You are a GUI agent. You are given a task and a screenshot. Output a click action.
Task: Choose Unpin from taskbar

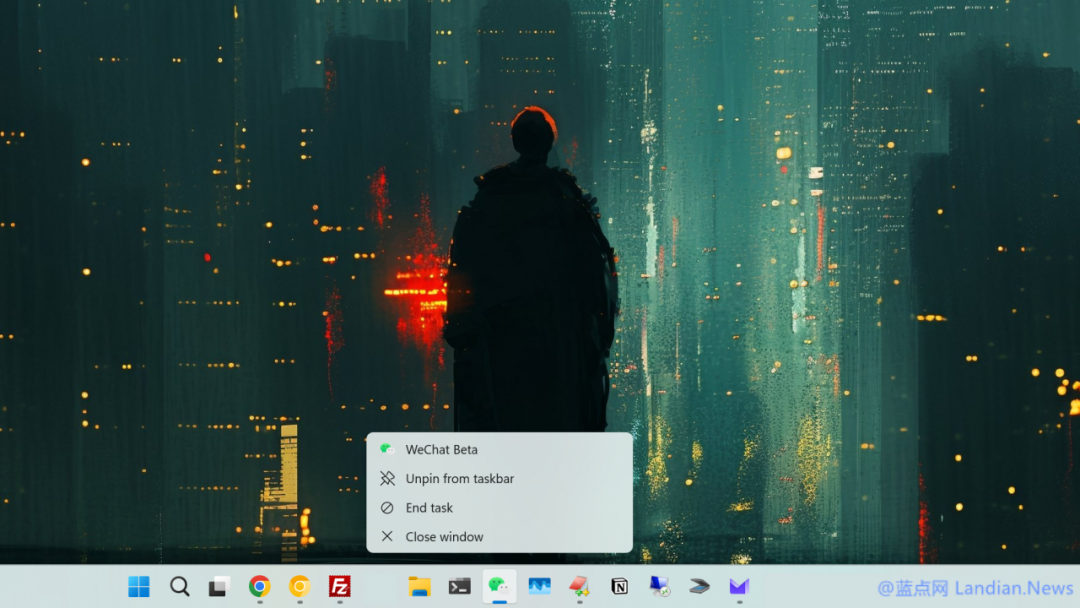click(499, 479)
